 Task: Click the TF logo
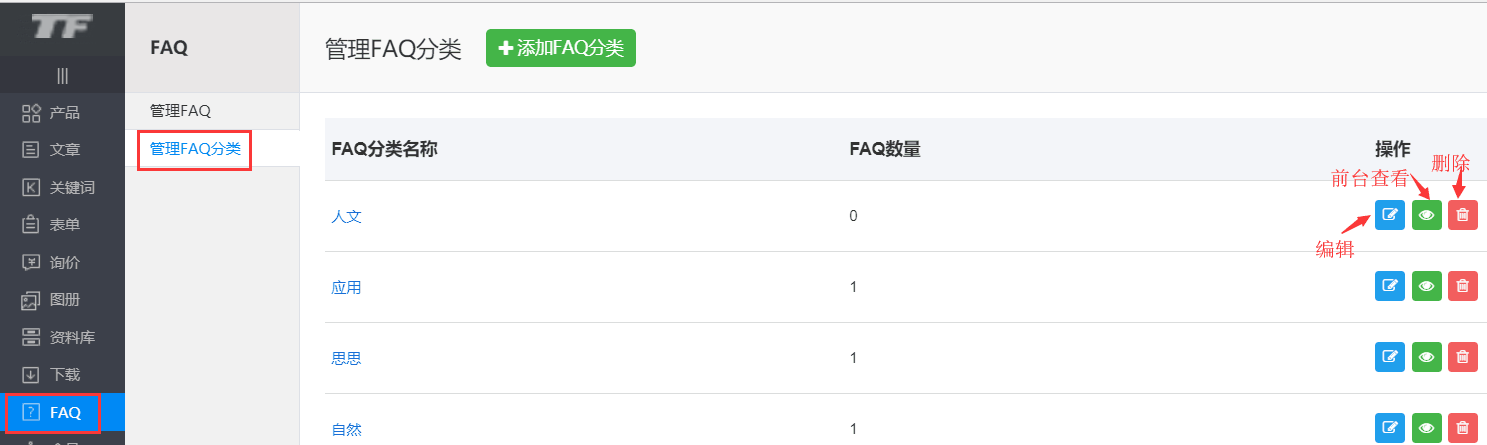[62, 28]
